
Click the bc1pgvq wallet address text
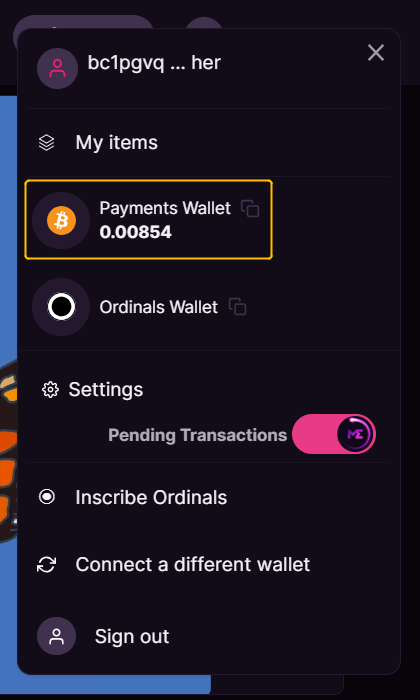pyautogui.click(x=154, y=63)
